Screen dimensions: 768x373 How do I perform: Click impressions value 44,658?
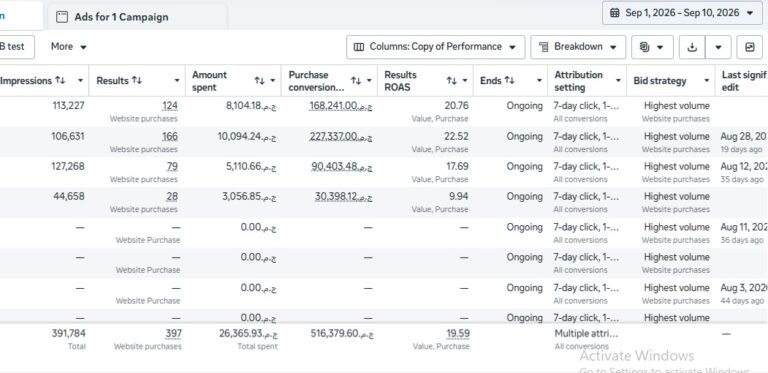point(69,196)
